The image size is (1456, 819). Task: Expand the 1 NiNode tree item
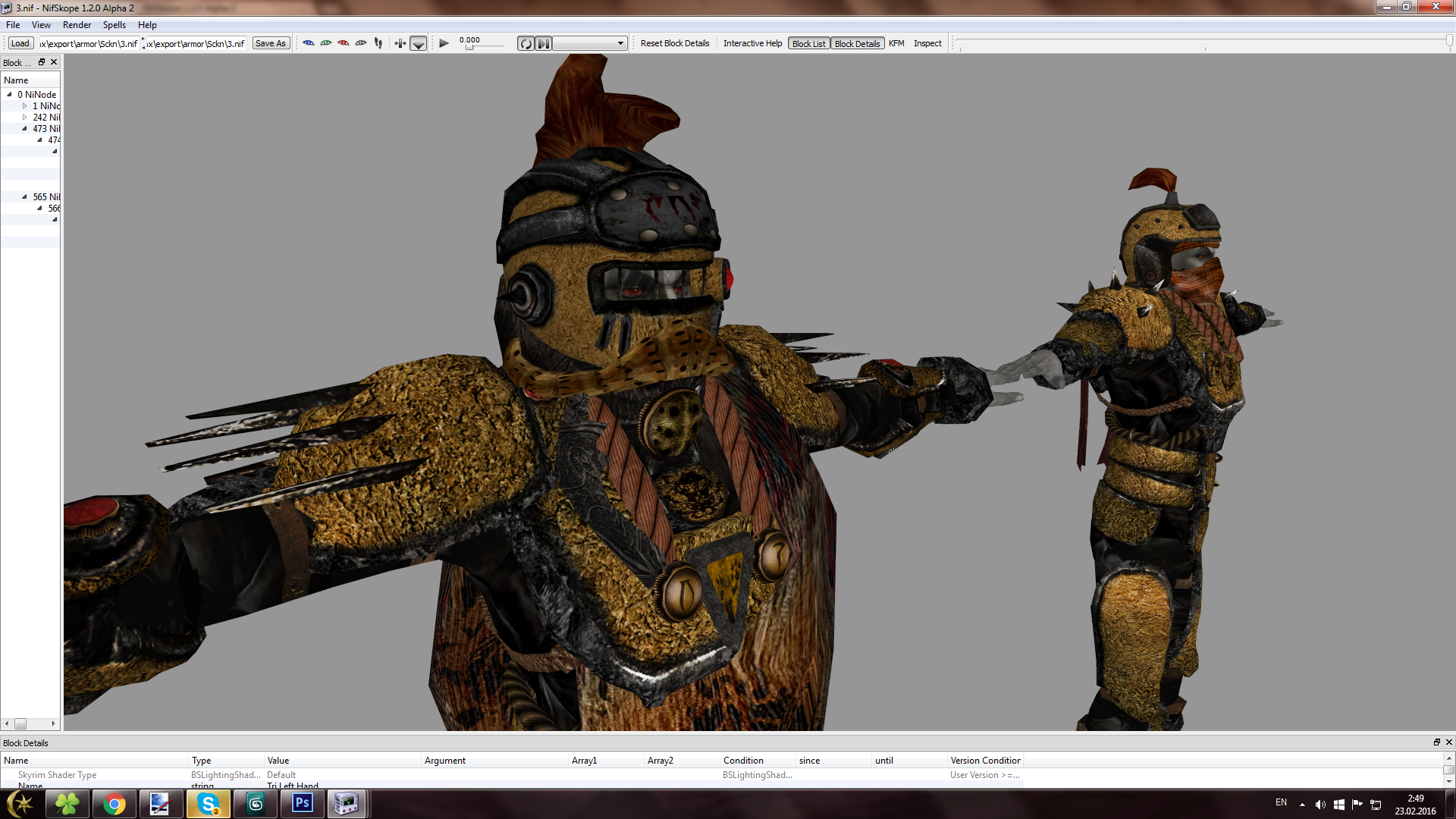[x=24, y=106]
